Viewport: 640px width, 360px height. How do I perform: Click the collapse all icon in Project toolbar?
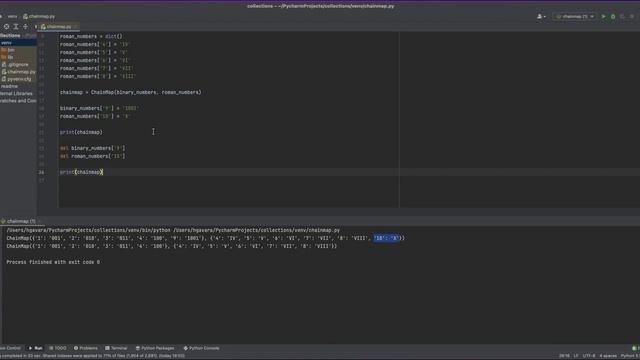[x=25, y=27]
